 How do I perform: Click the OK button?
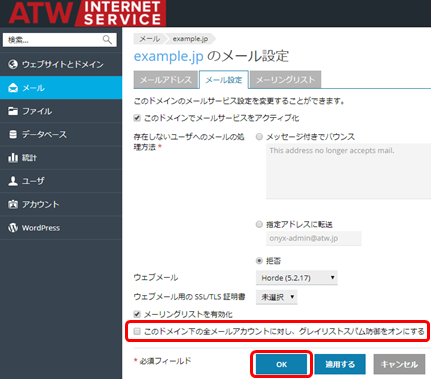pyautogui.click(x=281, y=364)
